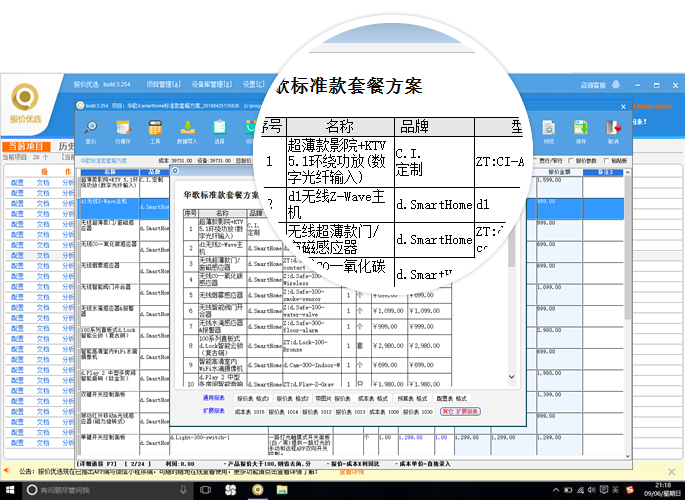
Task: Click the 数据导入 import icon
Action: (187, 132)
